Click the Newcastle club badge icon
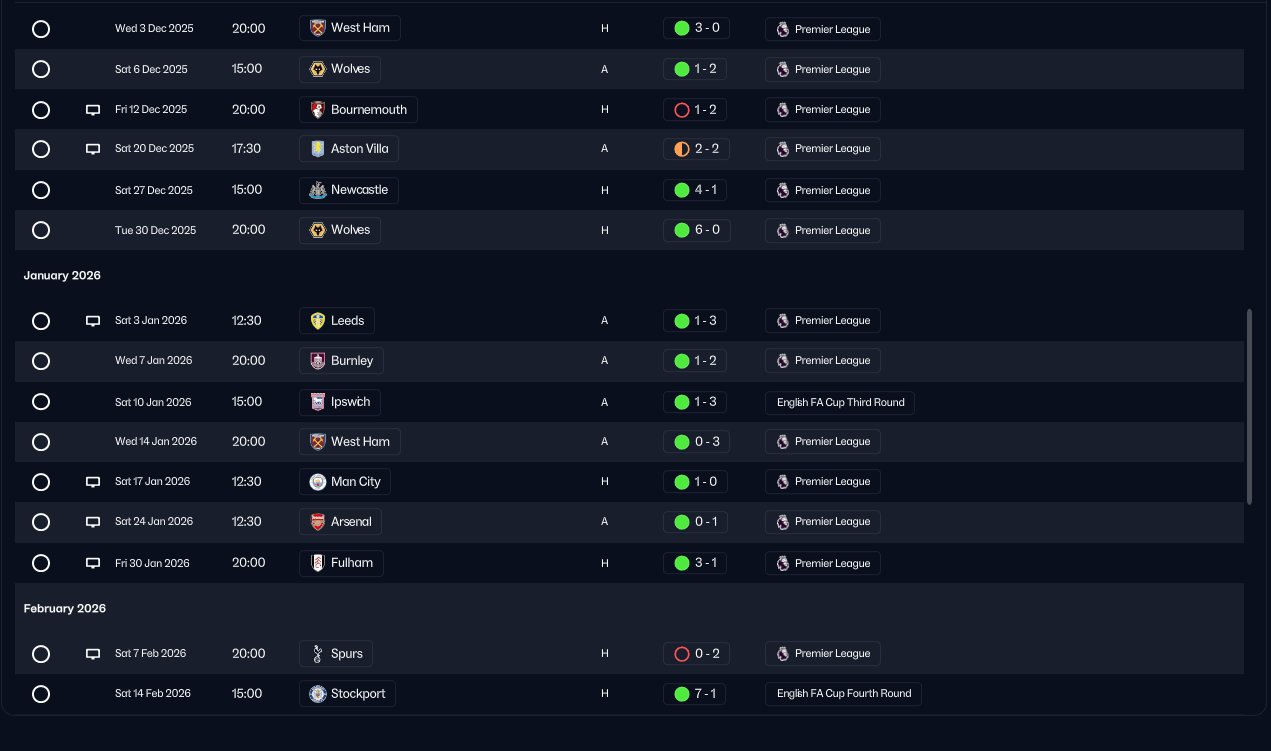The width and height of the screenshot is (1271, 751). (x=318, y=190)
